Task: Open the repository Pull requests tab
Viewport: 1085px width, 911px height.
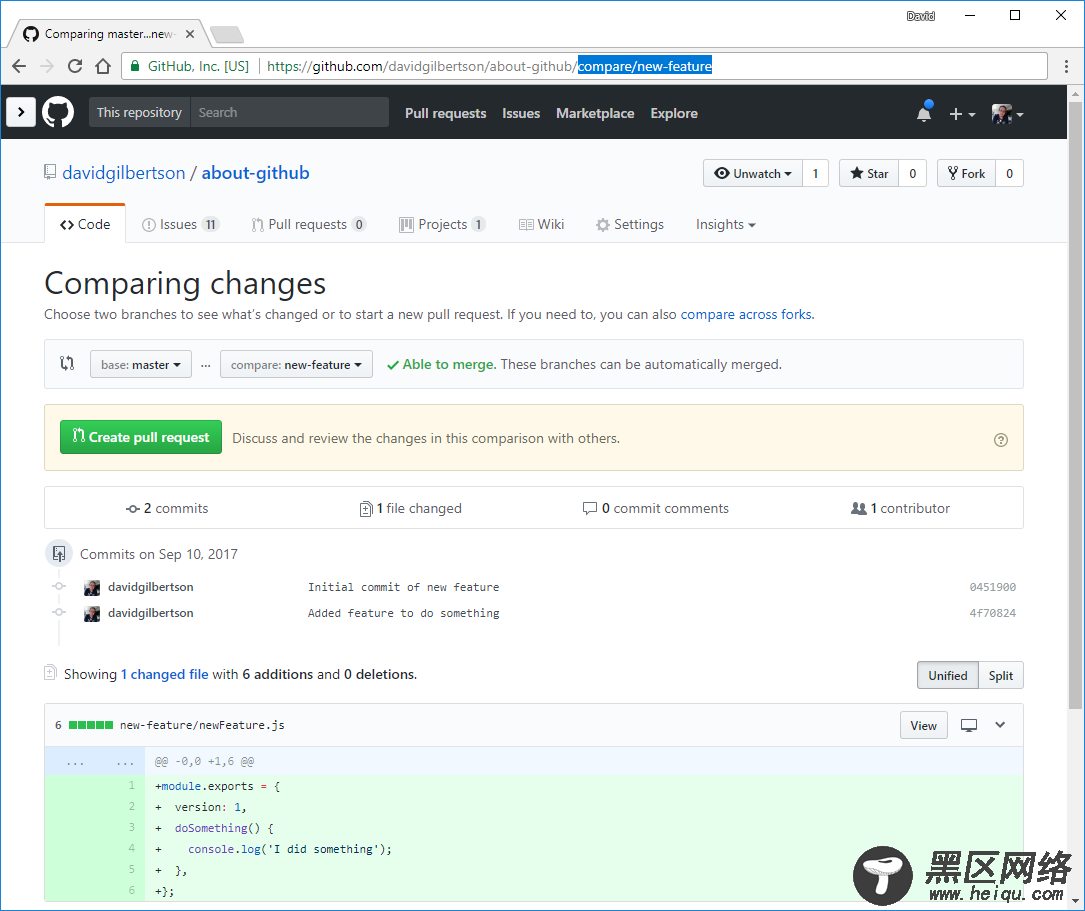Action: pyautogui.click(x=309, y=224)
